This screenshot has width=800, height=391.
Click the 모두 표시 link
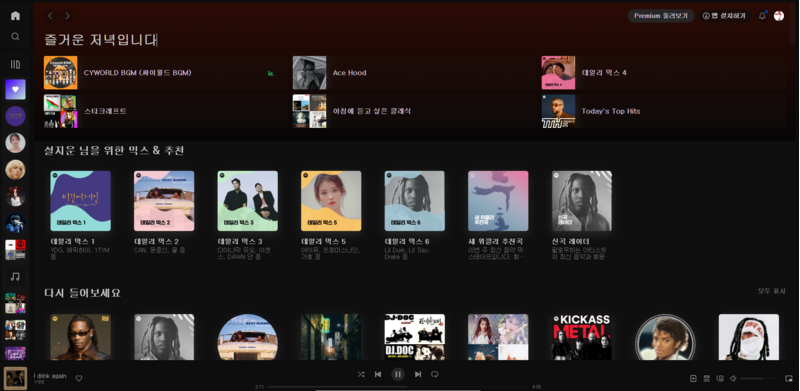pyautogui.click(x=771, y=291)
